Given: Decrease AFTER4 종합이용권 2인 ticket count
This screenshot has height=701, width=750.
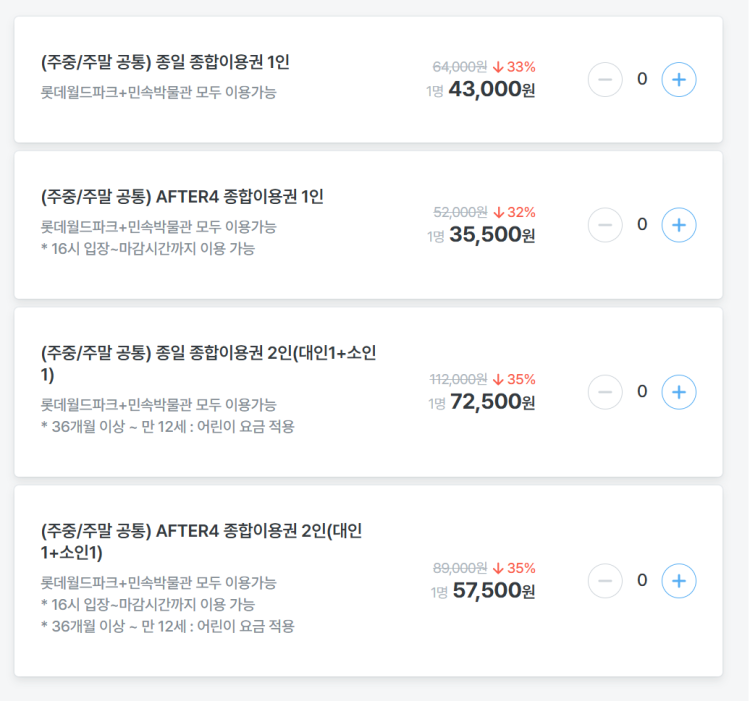Looking at the screenshot, I should (x=605, y=580).
